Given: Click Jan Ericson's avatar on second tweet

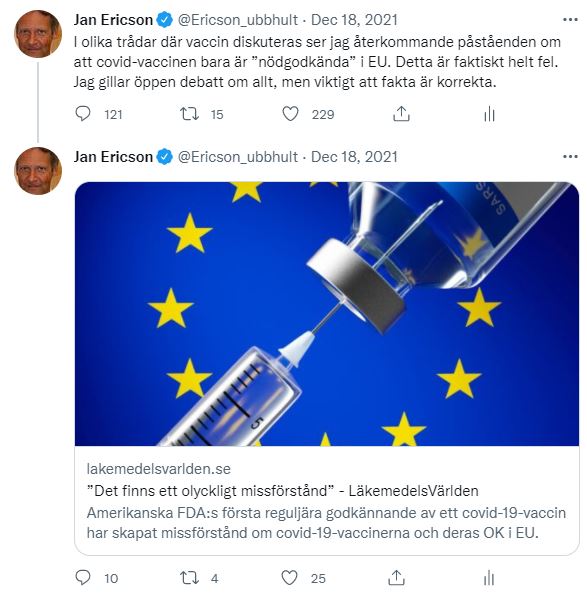Looking at the screenshot, I should (38, 171).
